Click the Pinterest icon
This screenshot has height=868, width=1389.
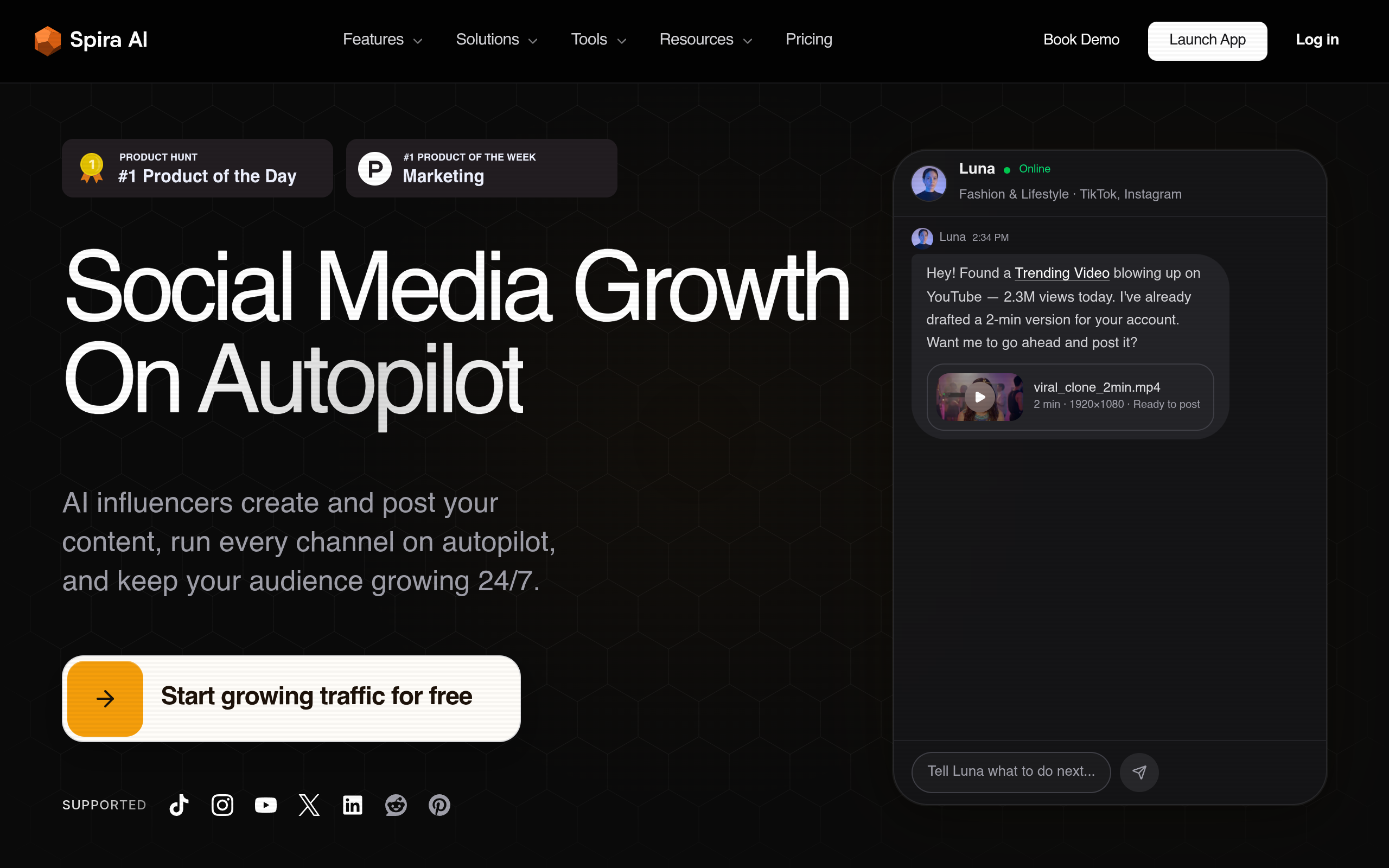tap(439, 805)
